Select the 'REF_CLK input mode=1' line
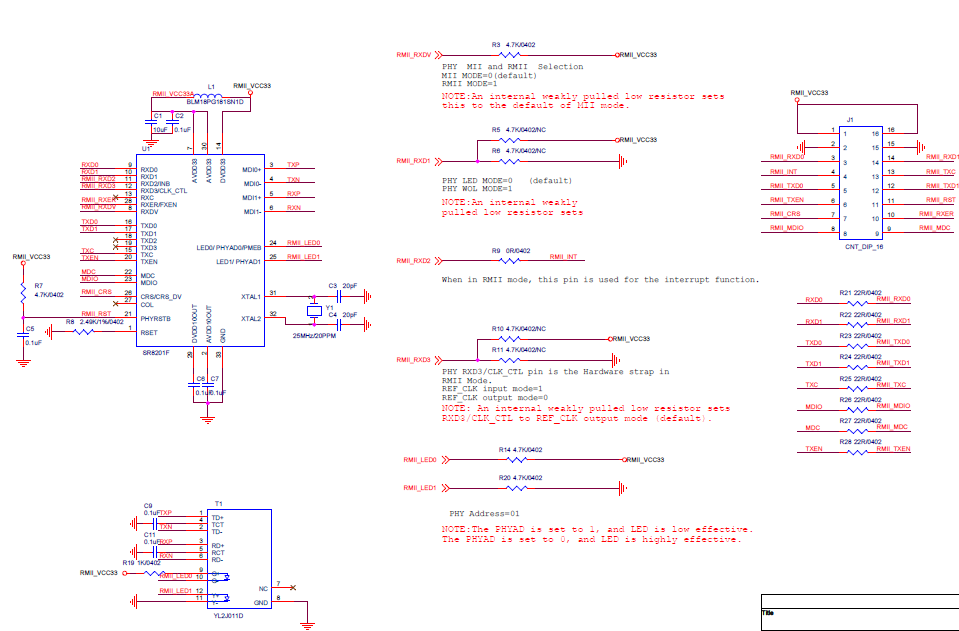Image resolution: width=959 pixels, height=631 pixels. point(492,389)
